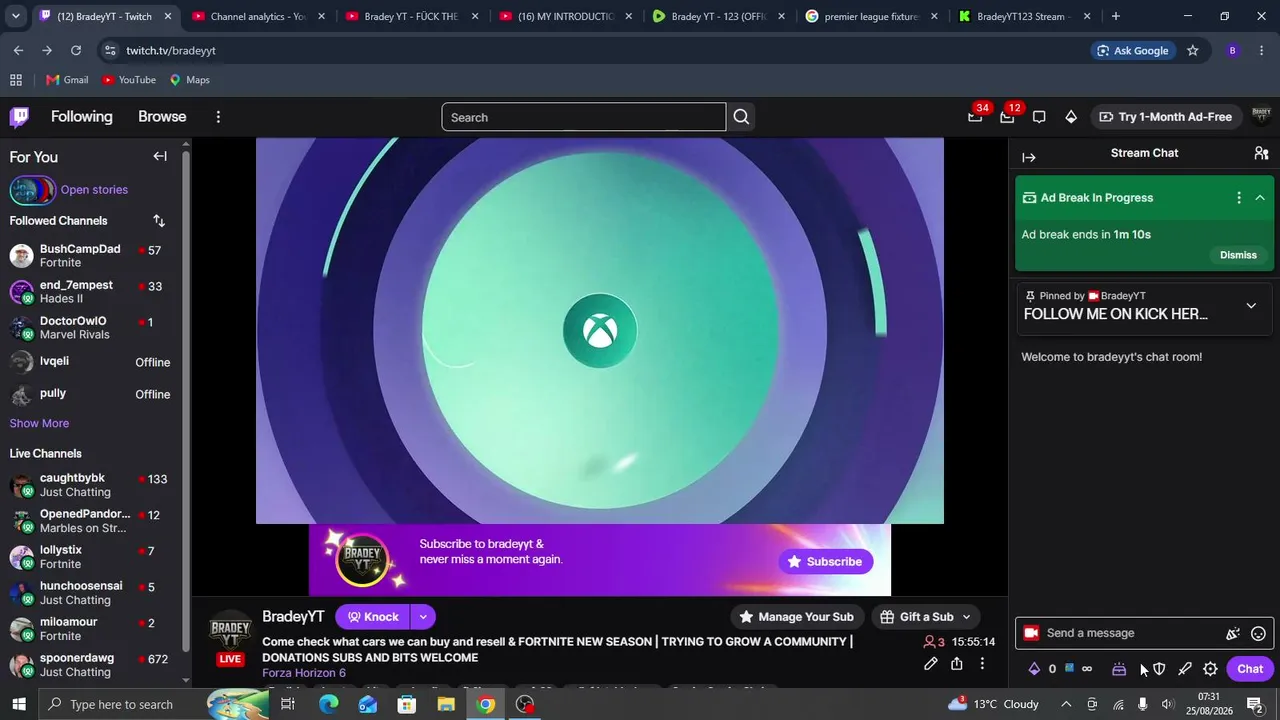Open the chat community users list
The width and height of the screenshot is (1280, 720).
1261,153
